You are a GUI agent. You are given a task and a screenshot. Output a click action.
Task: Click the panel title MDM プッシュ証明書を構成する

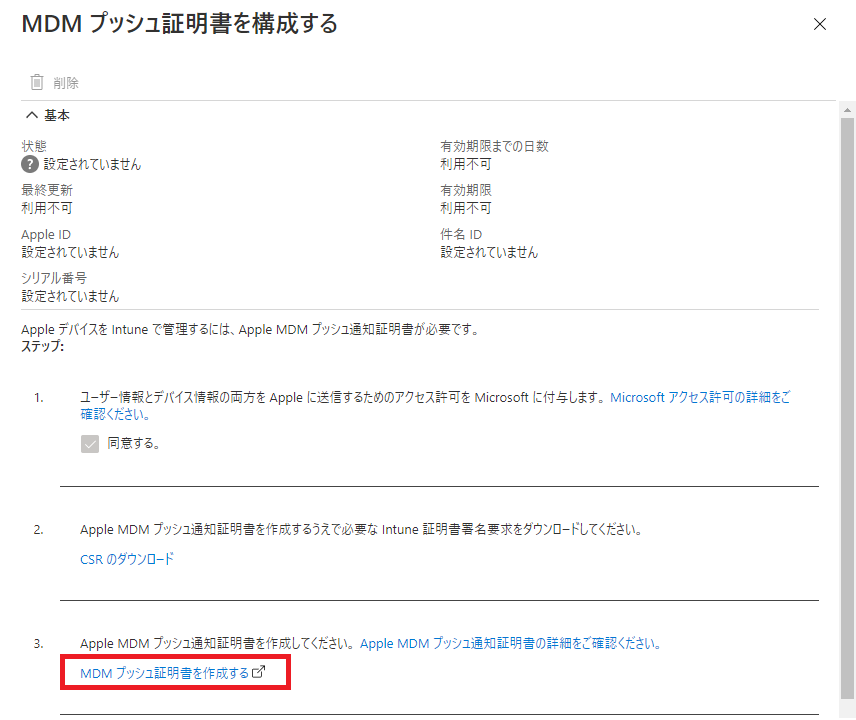[180, 24]
